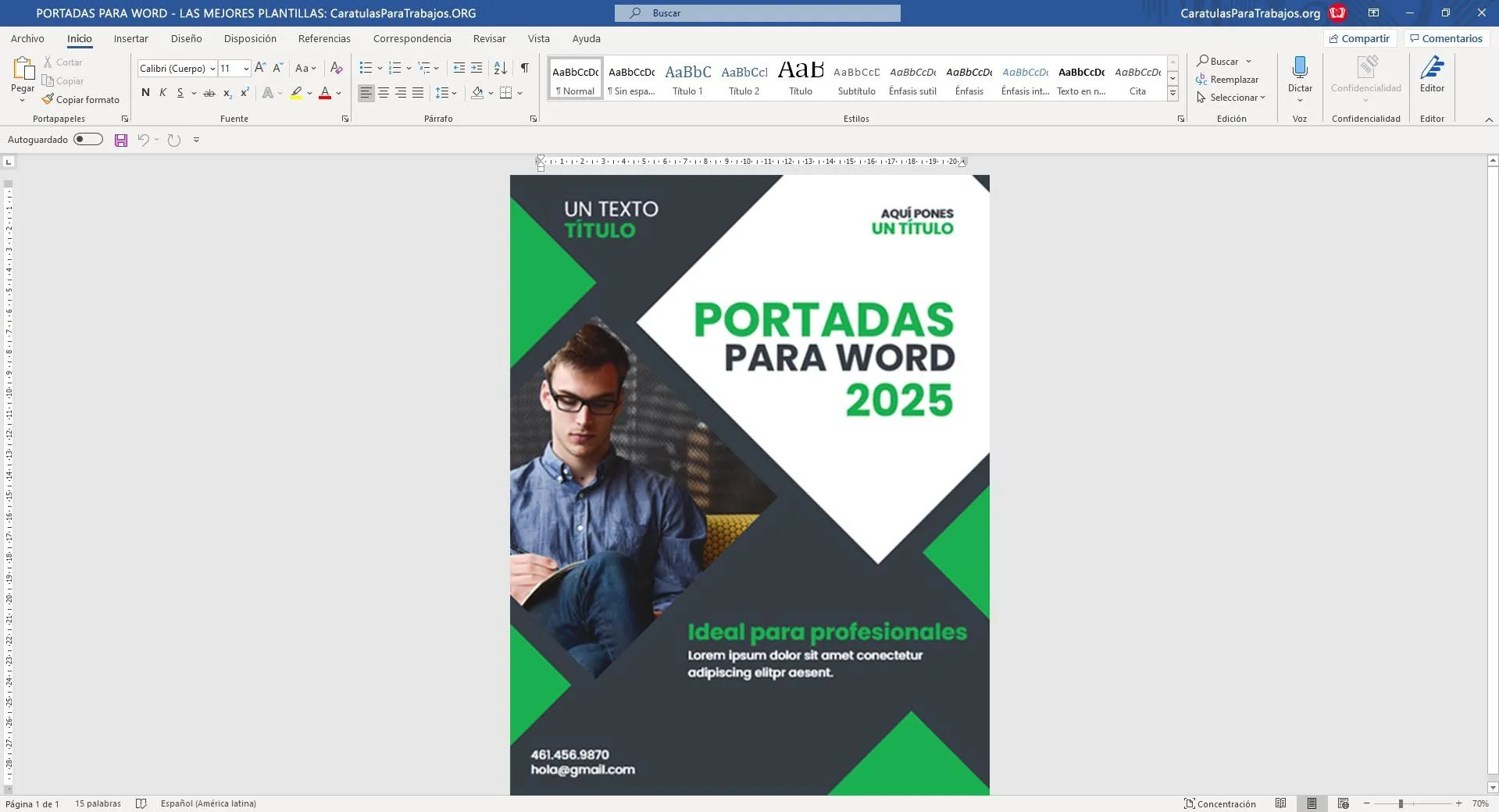The width and height of the screenshot is (1499, 812).
Task: Collapse the ribbon with the chevron
Action: pos(1489,119)
